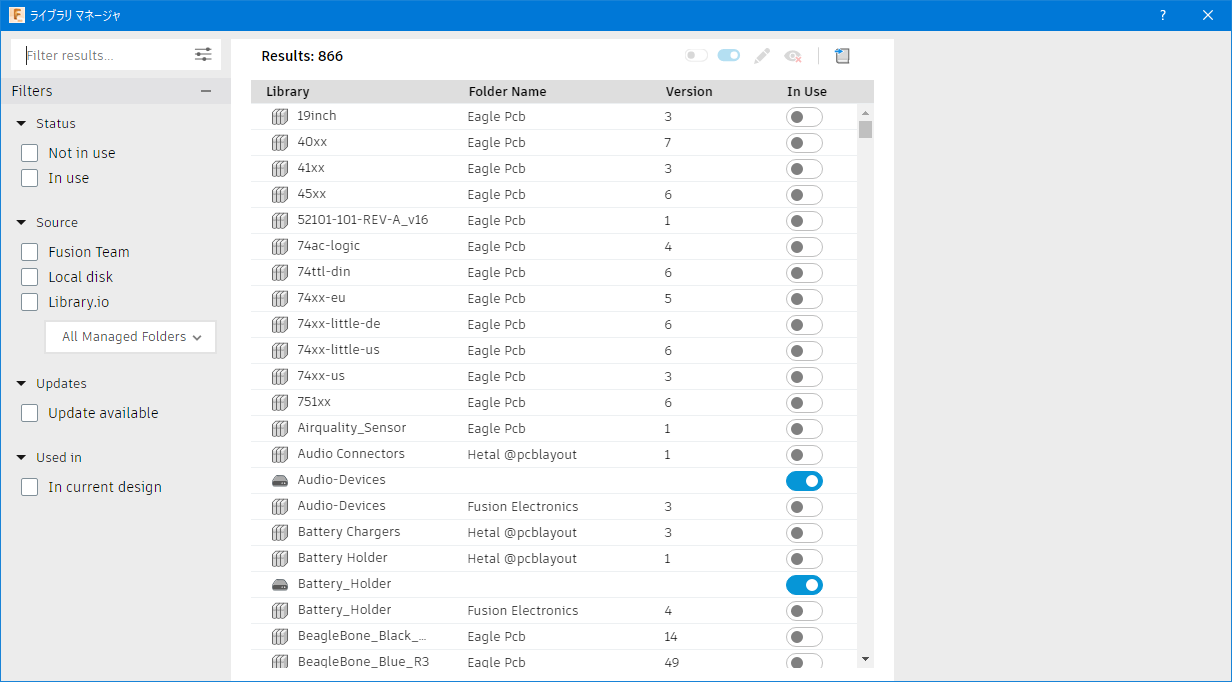The height and width of the screenshot is (682, 1232).
Task: Click the 52101-101-REV-A_v16 library icon
Action: click(x=280, y=220)
